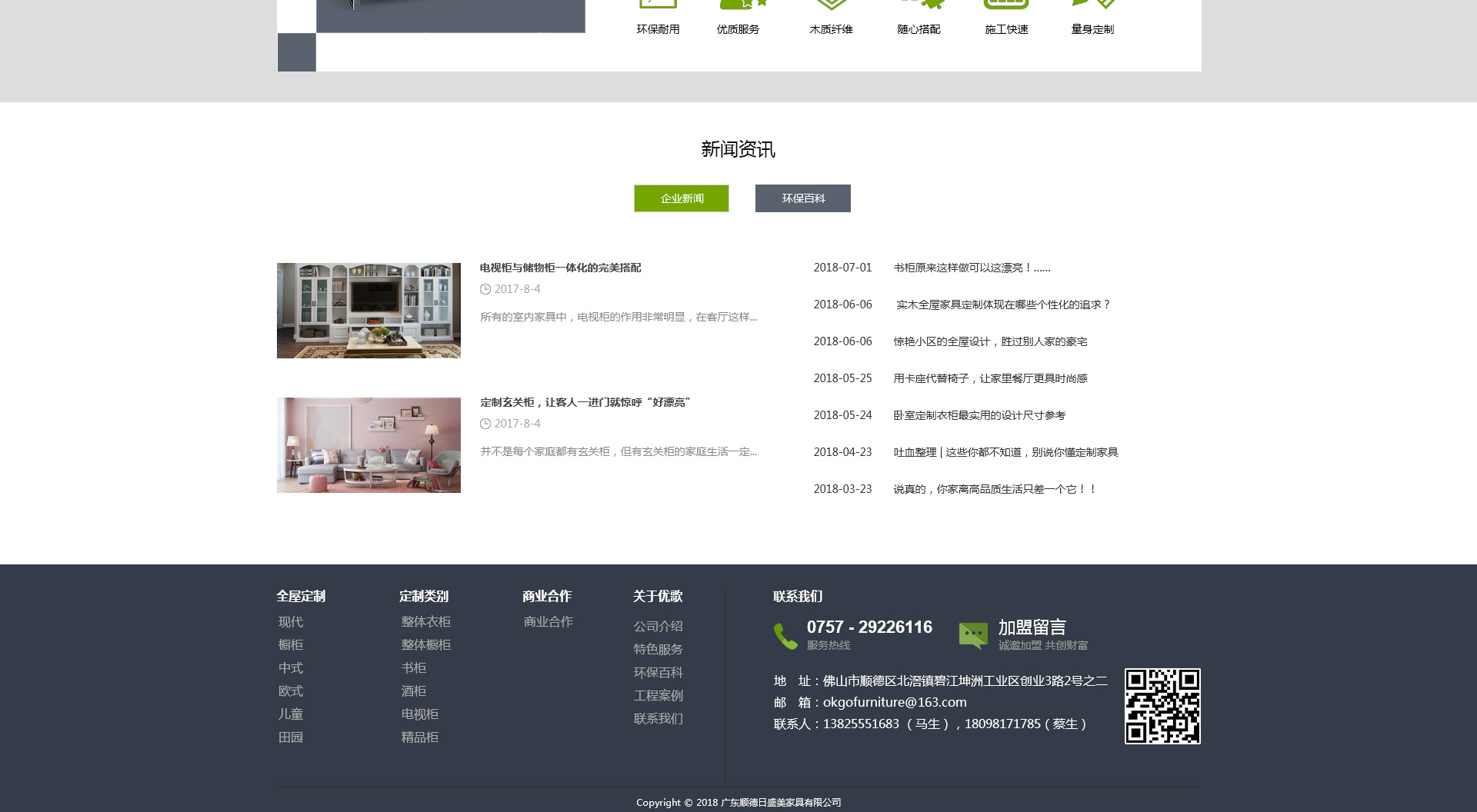Click the 施工快速 feature icon

(1006, 5)
